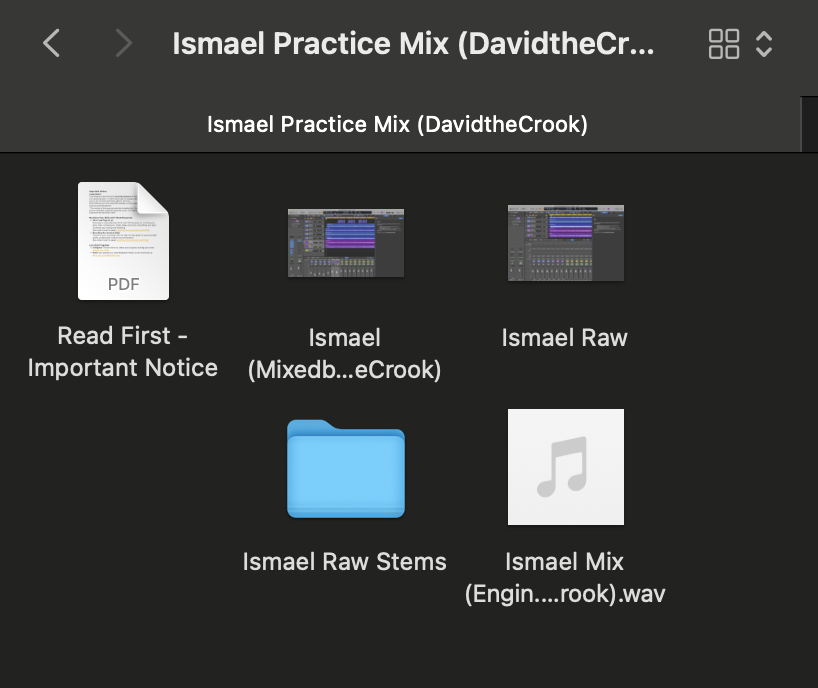Click the 'Ismael (Mixedb...eCrook)' file label

pos(345,353)
